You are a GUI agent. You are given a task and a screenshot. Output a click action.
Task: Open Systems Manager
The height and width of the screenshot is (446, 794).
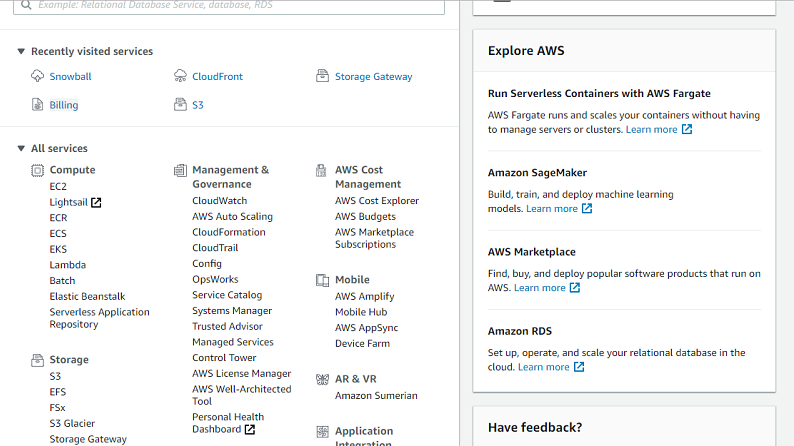(232, 310)
